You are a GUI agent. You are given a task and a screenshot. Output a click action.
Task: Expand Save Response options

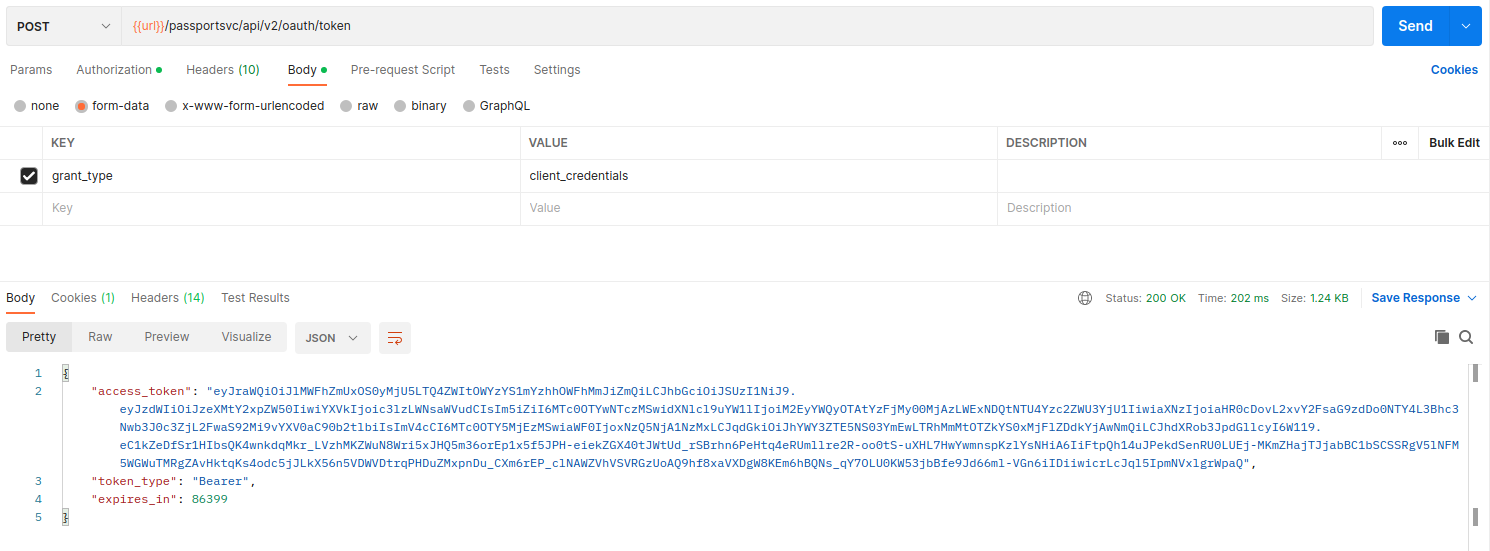(1472, 298)
